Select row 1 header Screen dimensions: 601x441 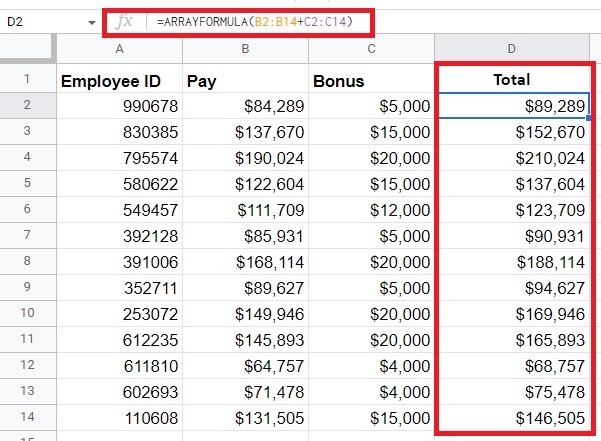pos(27,79)
